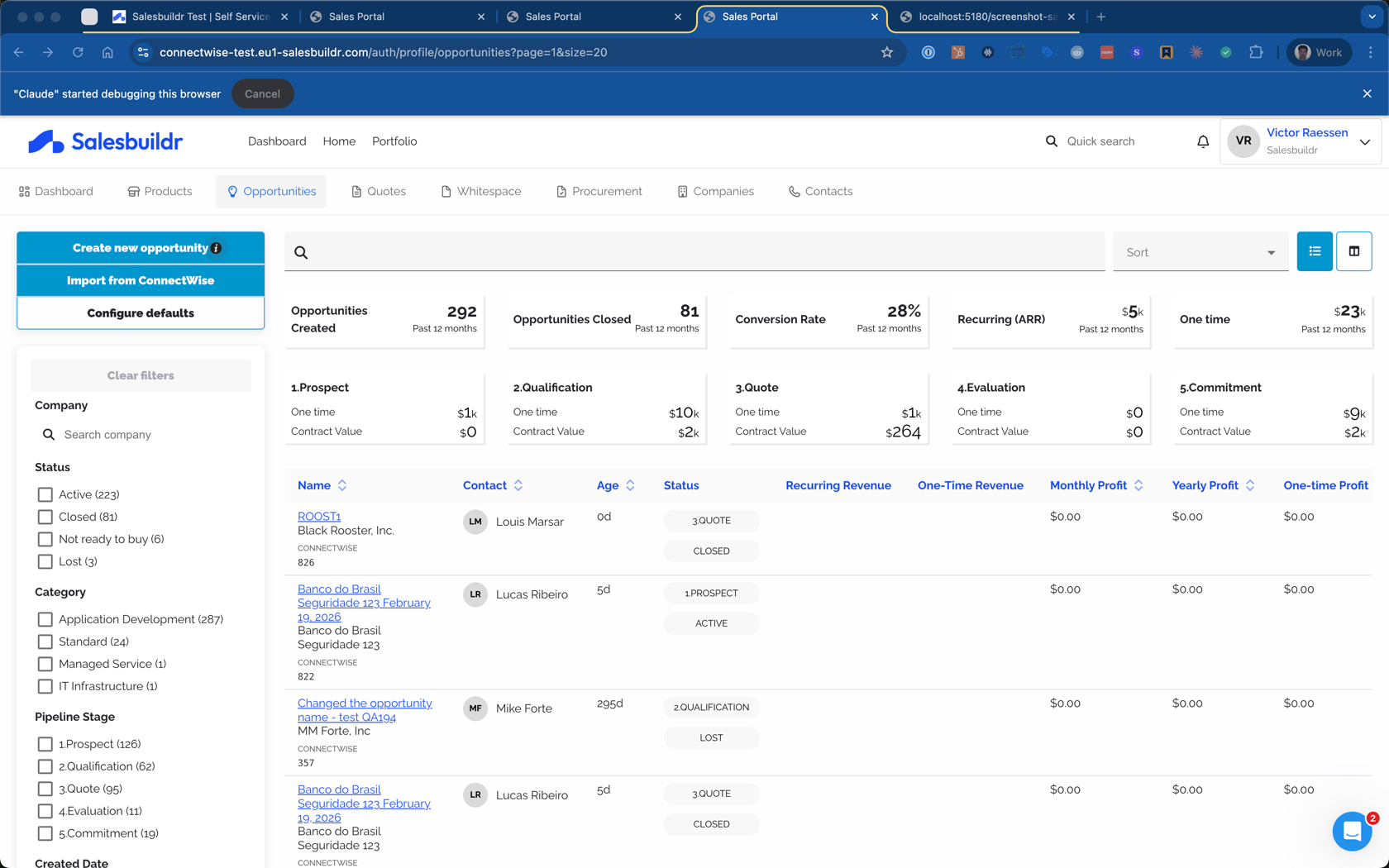The width and height of the screenshot is (1389, 868).
Task: Open the notifications bell
Action: tap(1203, 142)
